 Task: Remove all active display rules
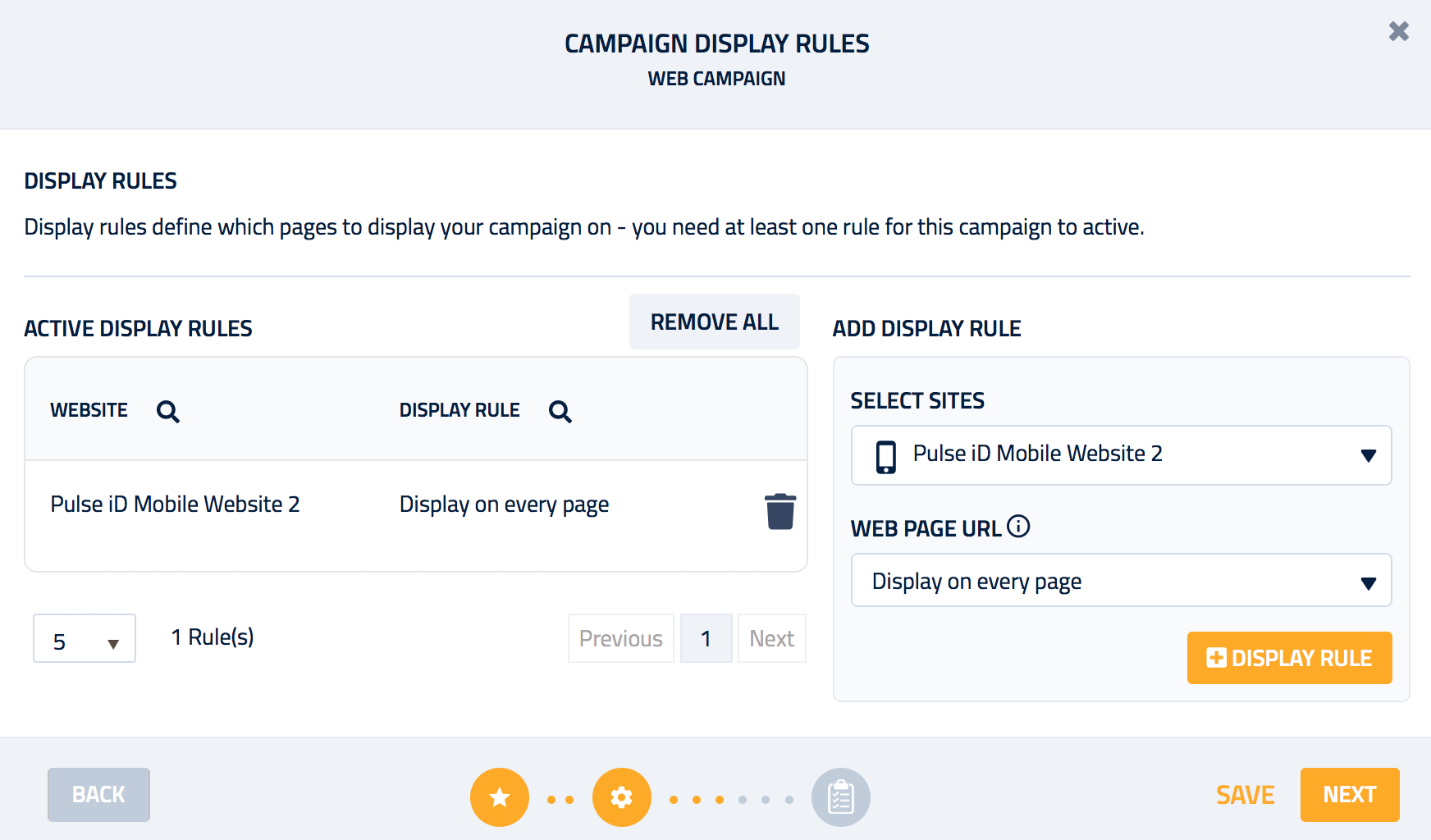[715, 322]
